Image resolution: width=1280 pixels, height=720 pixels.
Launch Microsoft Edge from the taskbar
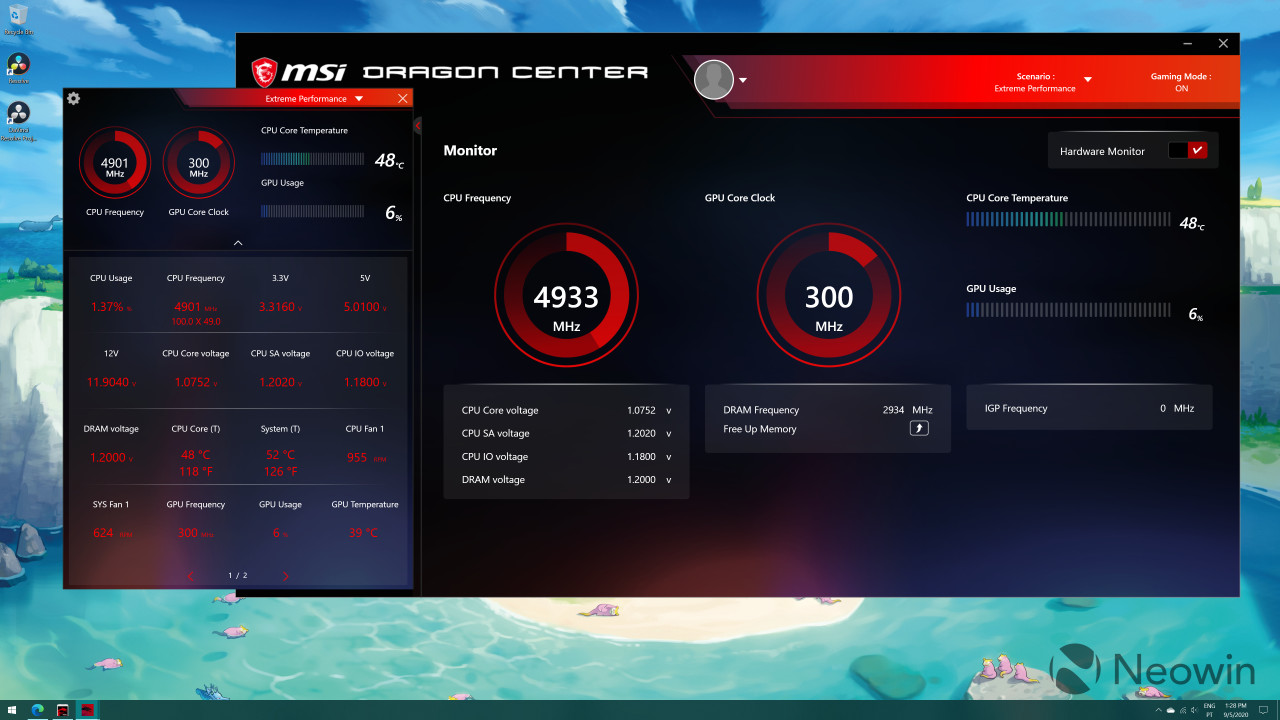[x=38, y=710]
